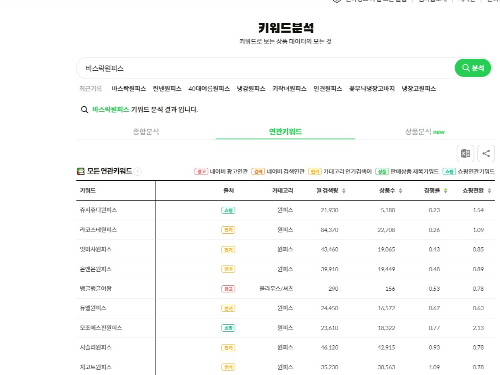
Task: Pick recent search 인견원피스
Action: 328,89
